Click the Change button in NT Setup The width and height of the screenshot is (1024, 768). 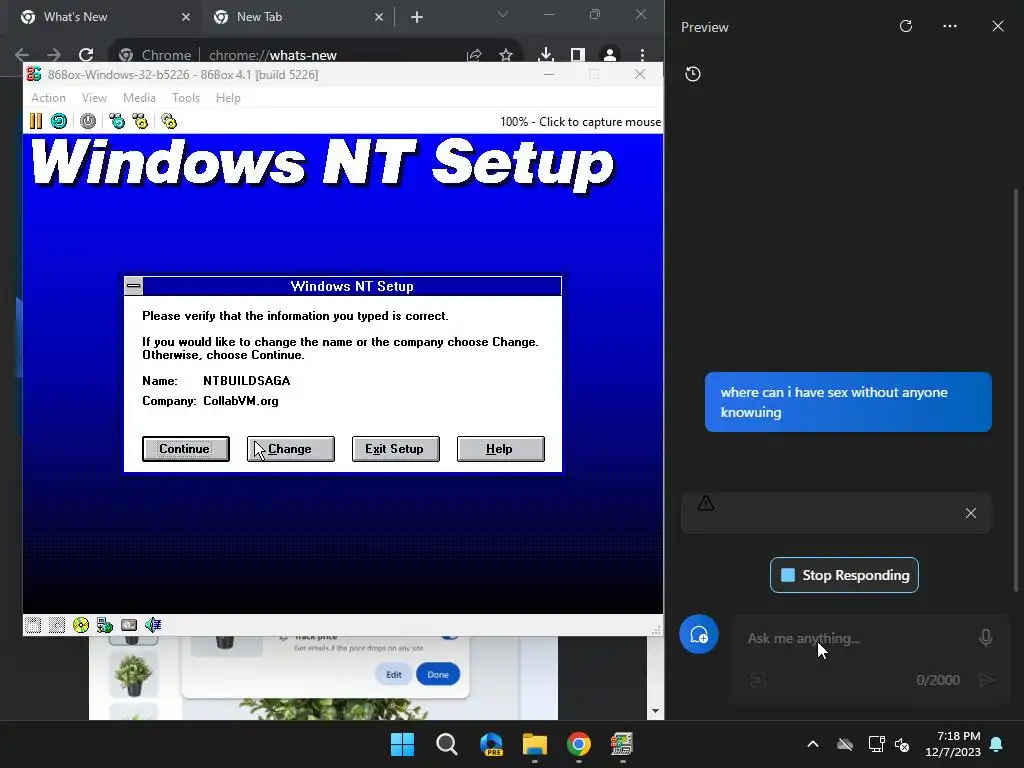[x=291, y=449]
